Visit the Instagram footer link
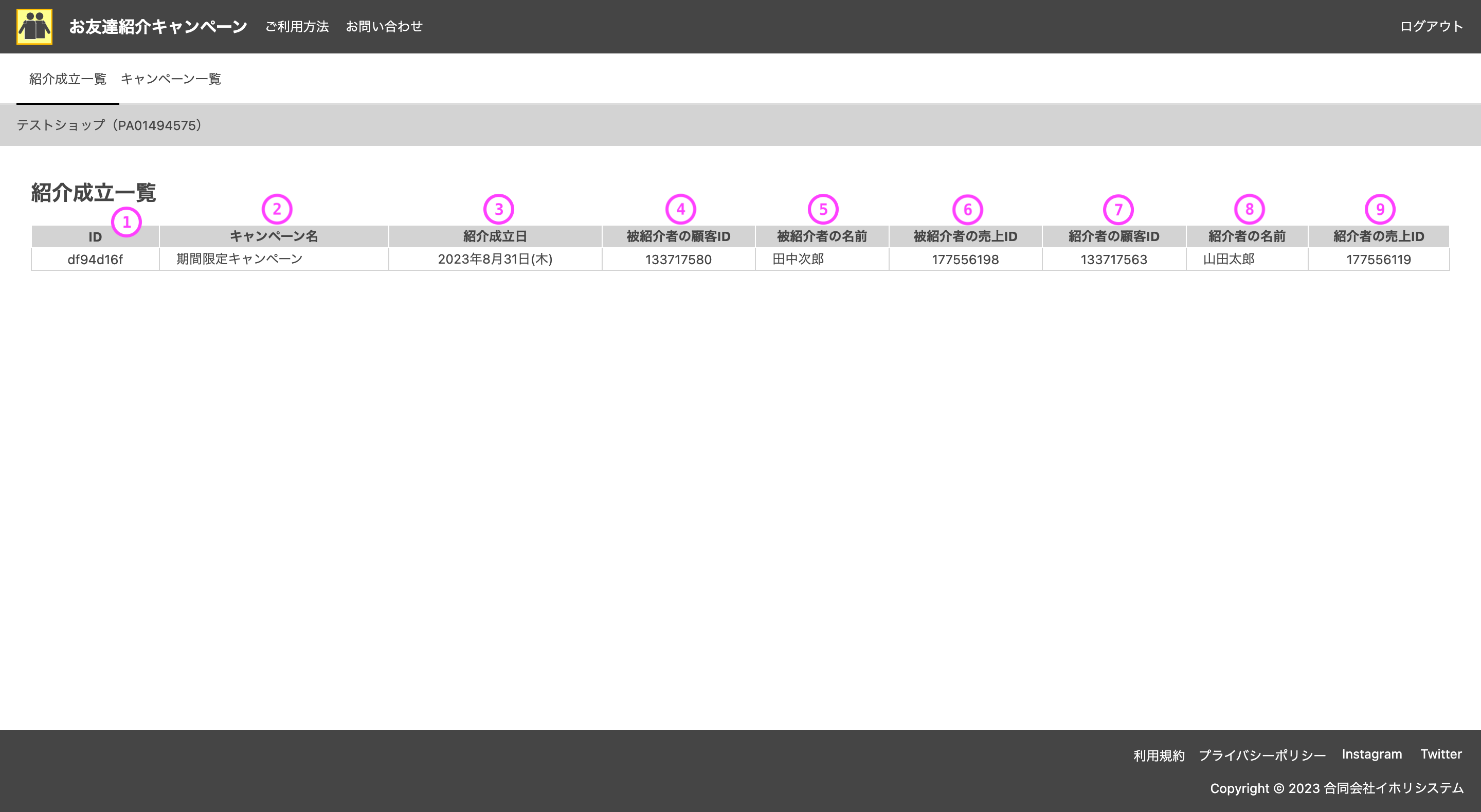This screenshot has width=1481, height=812. point(1371,754)
